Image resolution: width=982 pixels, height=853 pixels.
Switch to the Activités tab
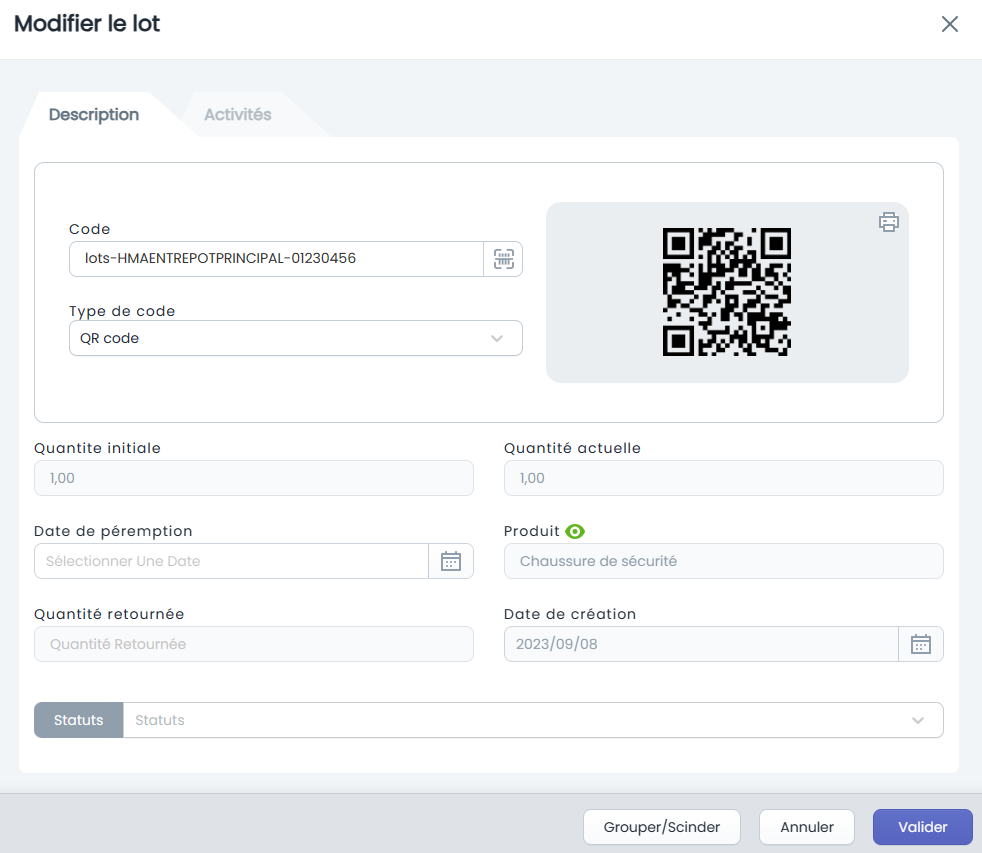[x=238, y=115]
